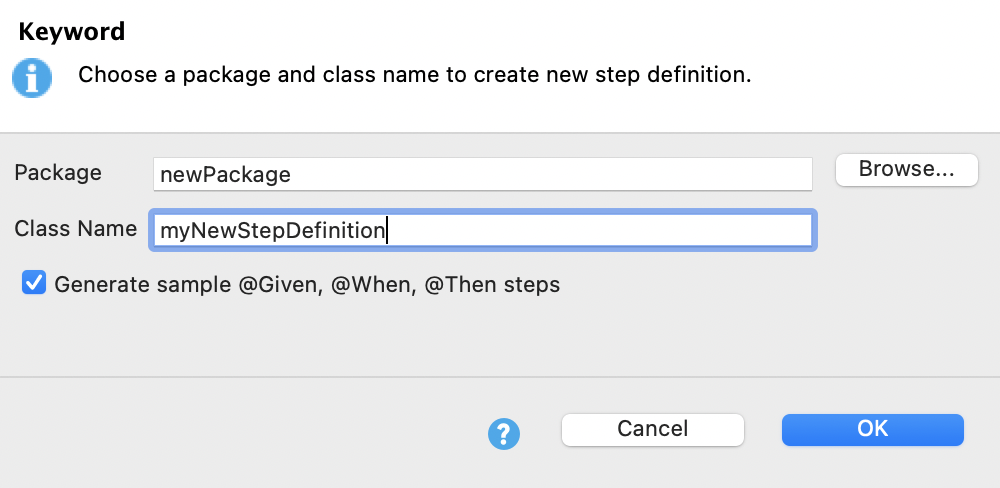Click the separator line above Cancel and OK
This screenshot has height=488, width=1000.
(x=500, y=377)
